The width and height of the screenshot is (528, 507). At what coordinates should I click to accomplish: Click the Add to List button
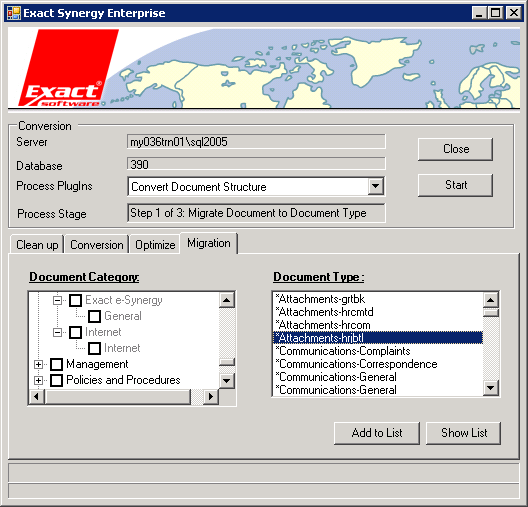click(377, 433)
